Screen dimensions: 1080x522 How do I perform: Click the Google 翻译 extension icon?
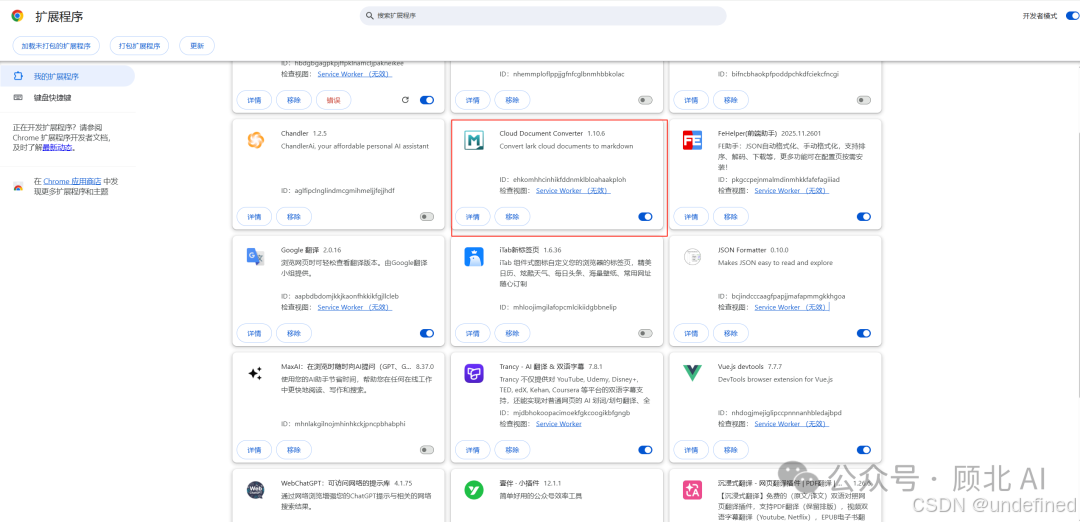255,257
